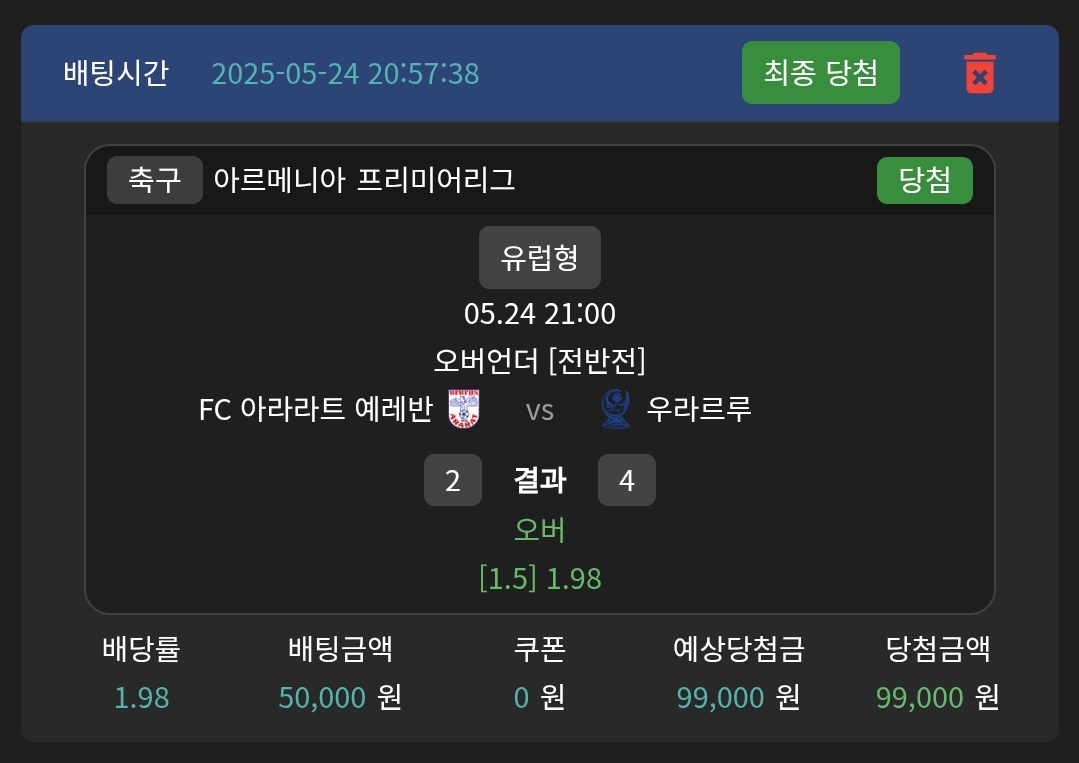Click the home score box showing 2
The width and height of the screenshot is (1079, 763).
tap(453, 480)
